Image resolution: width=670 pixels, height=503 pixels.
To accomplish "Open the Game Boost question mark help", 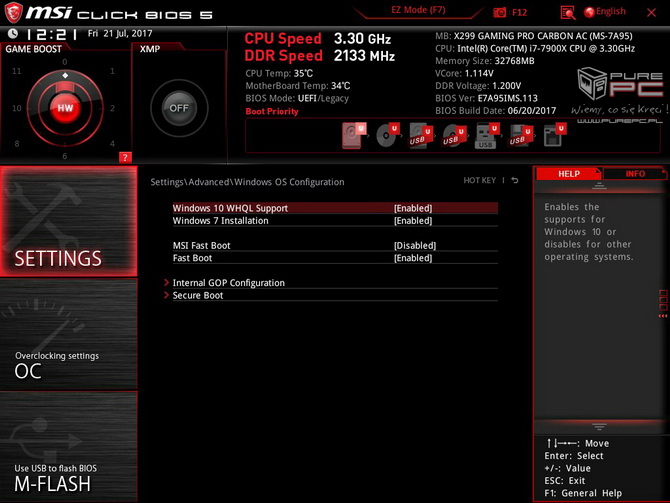I will point(125,157).
